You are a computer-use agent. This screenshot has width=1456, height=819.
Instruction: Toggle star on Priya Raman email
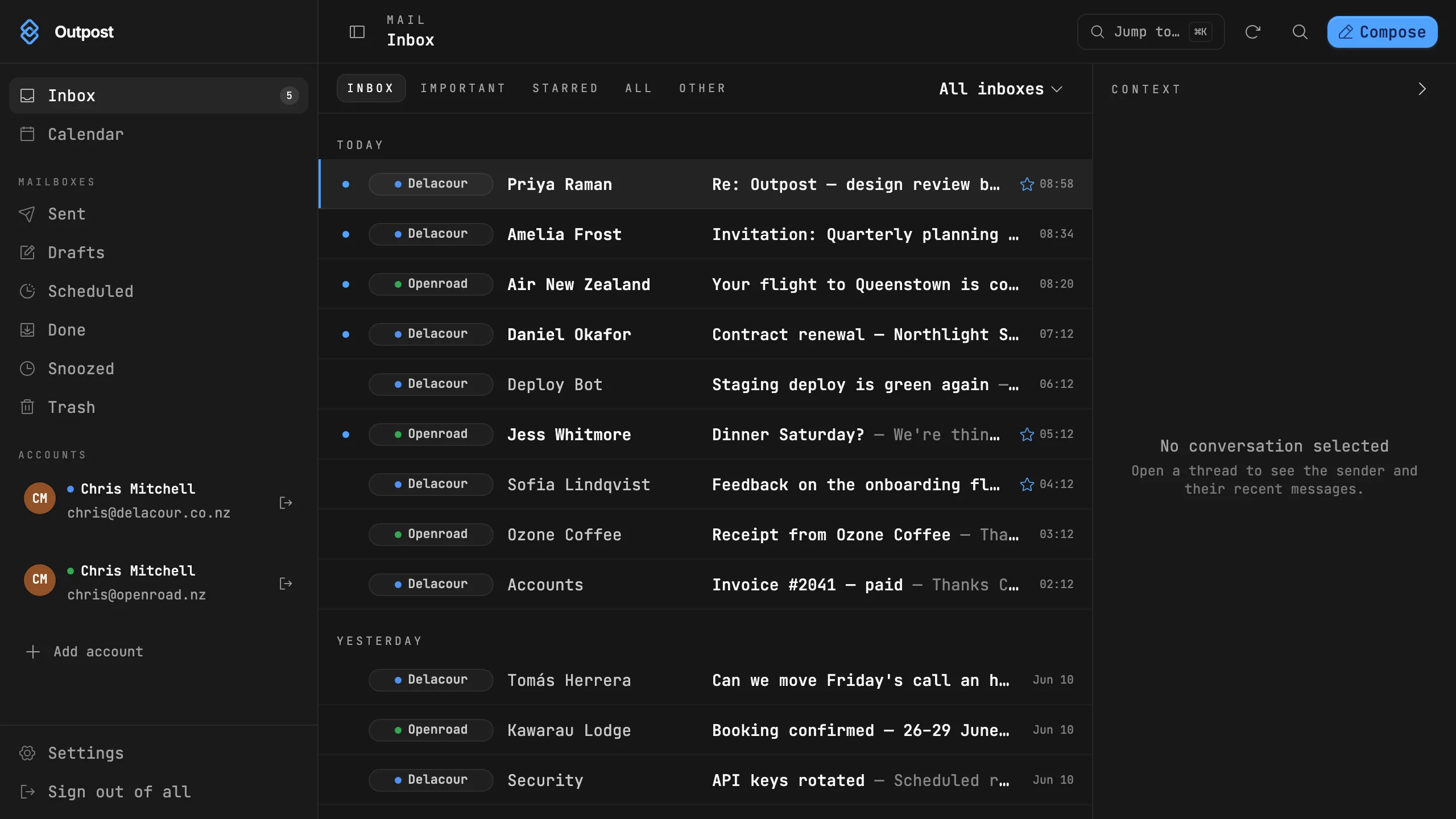pyautogui.click(x=1027, y=184)
